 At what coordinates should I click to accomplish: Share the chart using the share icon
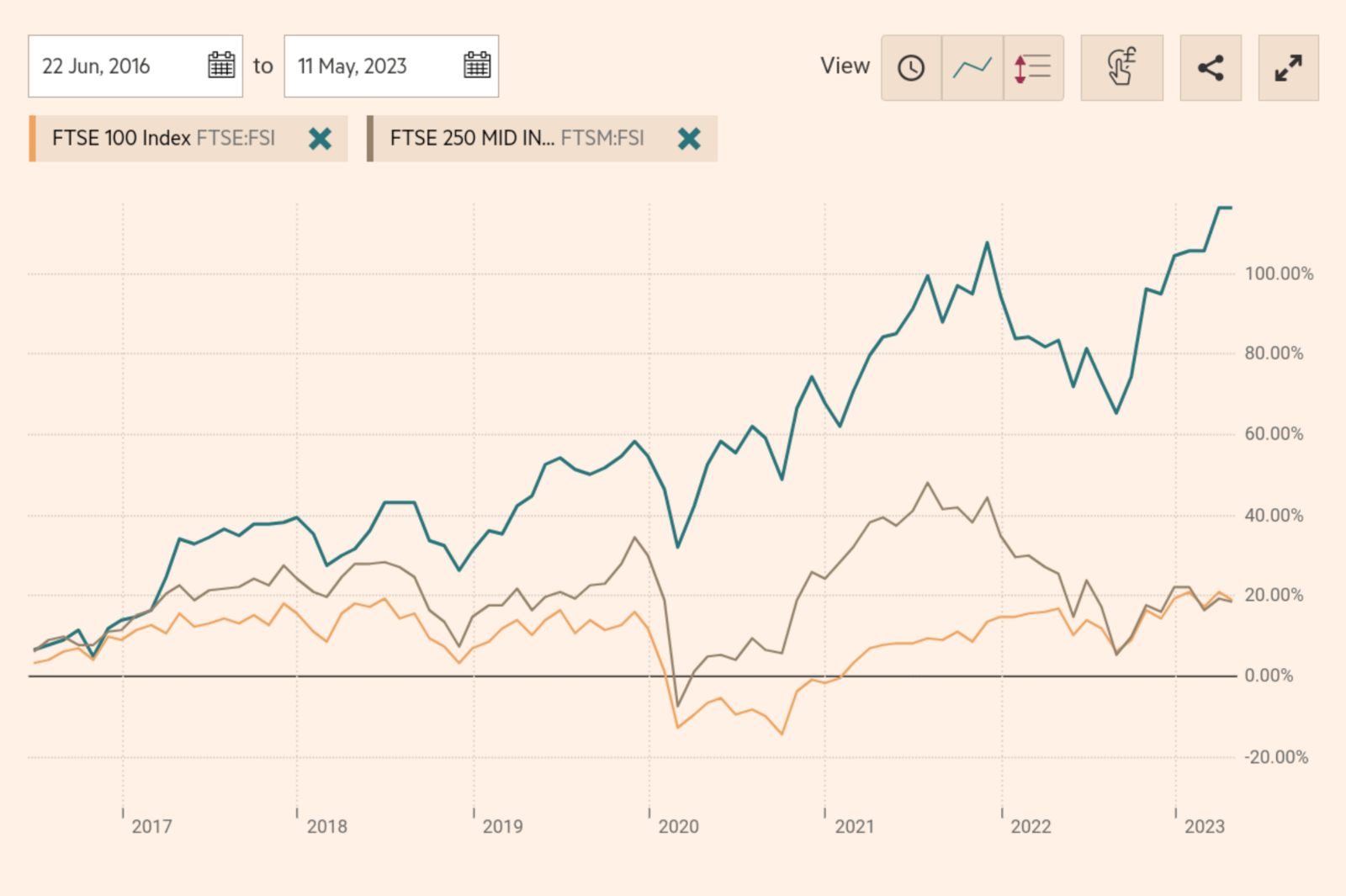[1211, 68]
